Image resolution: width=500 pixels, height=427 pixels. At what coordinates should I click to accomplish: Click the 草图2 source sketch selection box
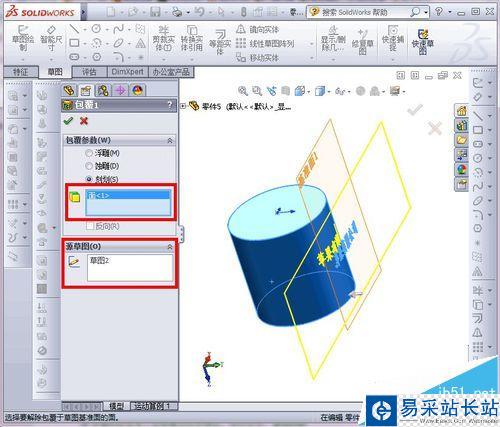point(130,268)
